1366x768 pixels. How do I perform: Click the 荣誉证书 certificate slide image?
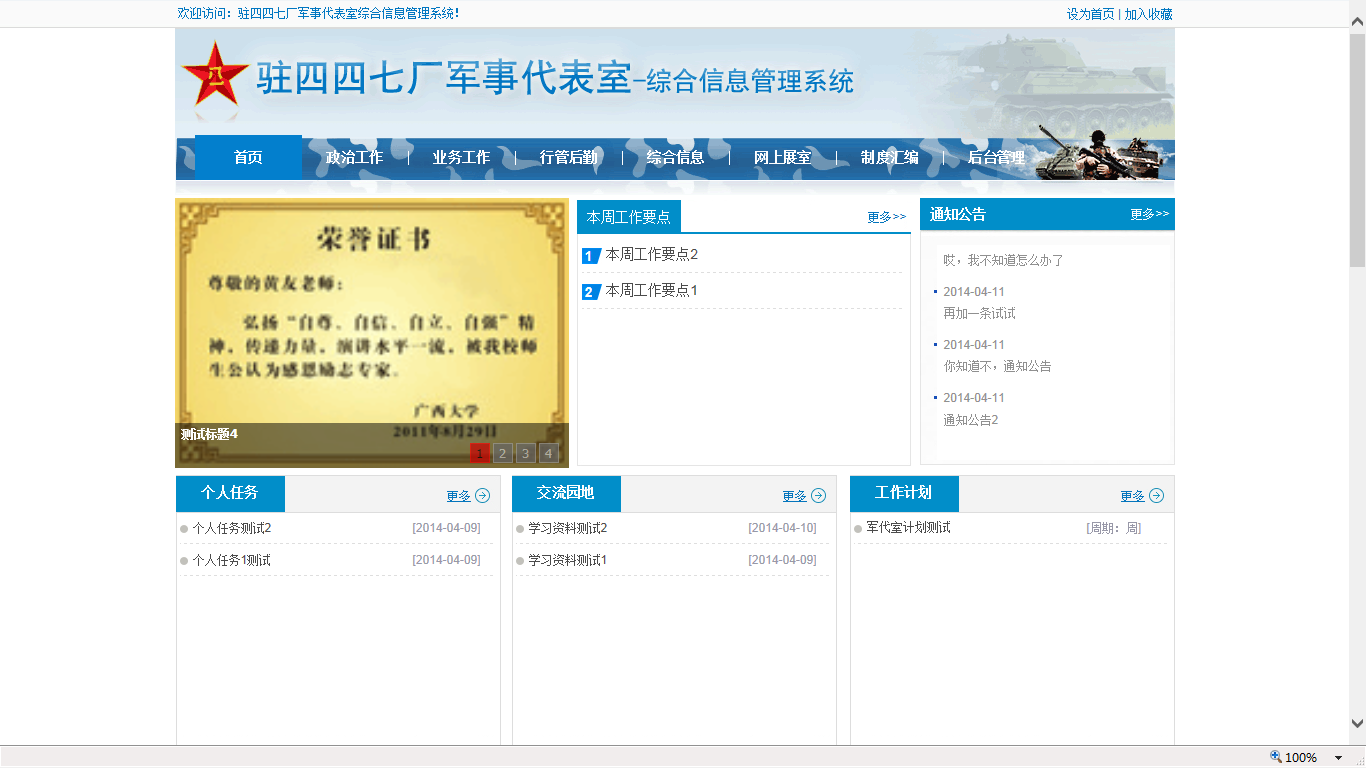(x=372, y=320)
